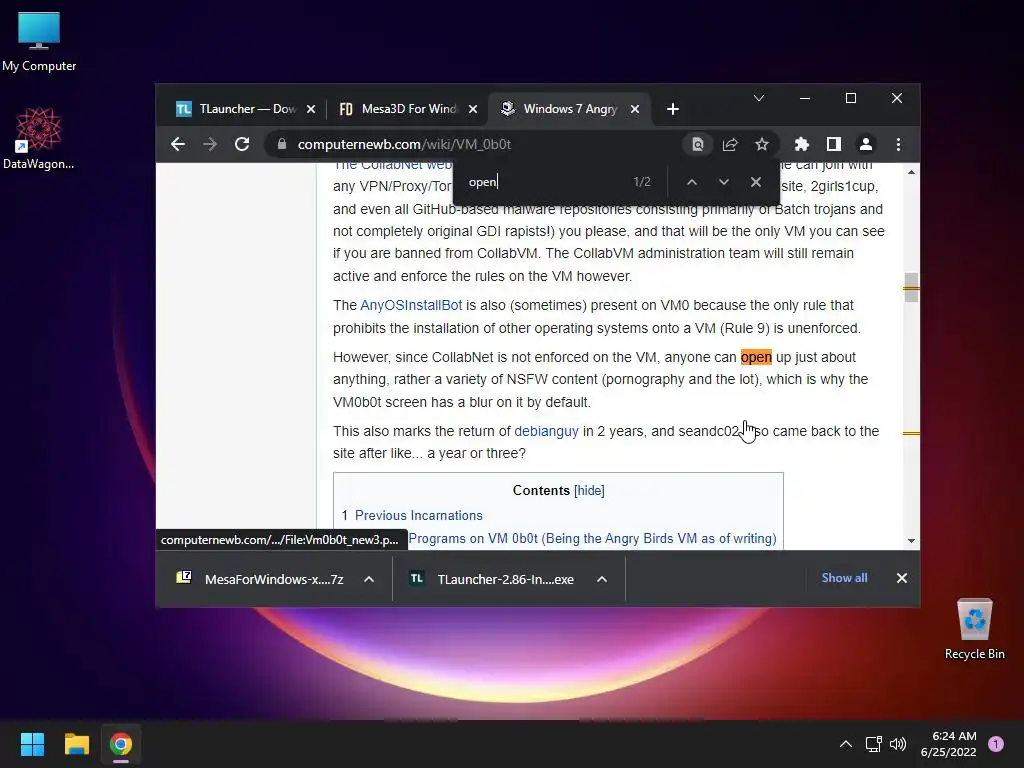
Task: Go to previous find match
Action: (x=692, y=182)
